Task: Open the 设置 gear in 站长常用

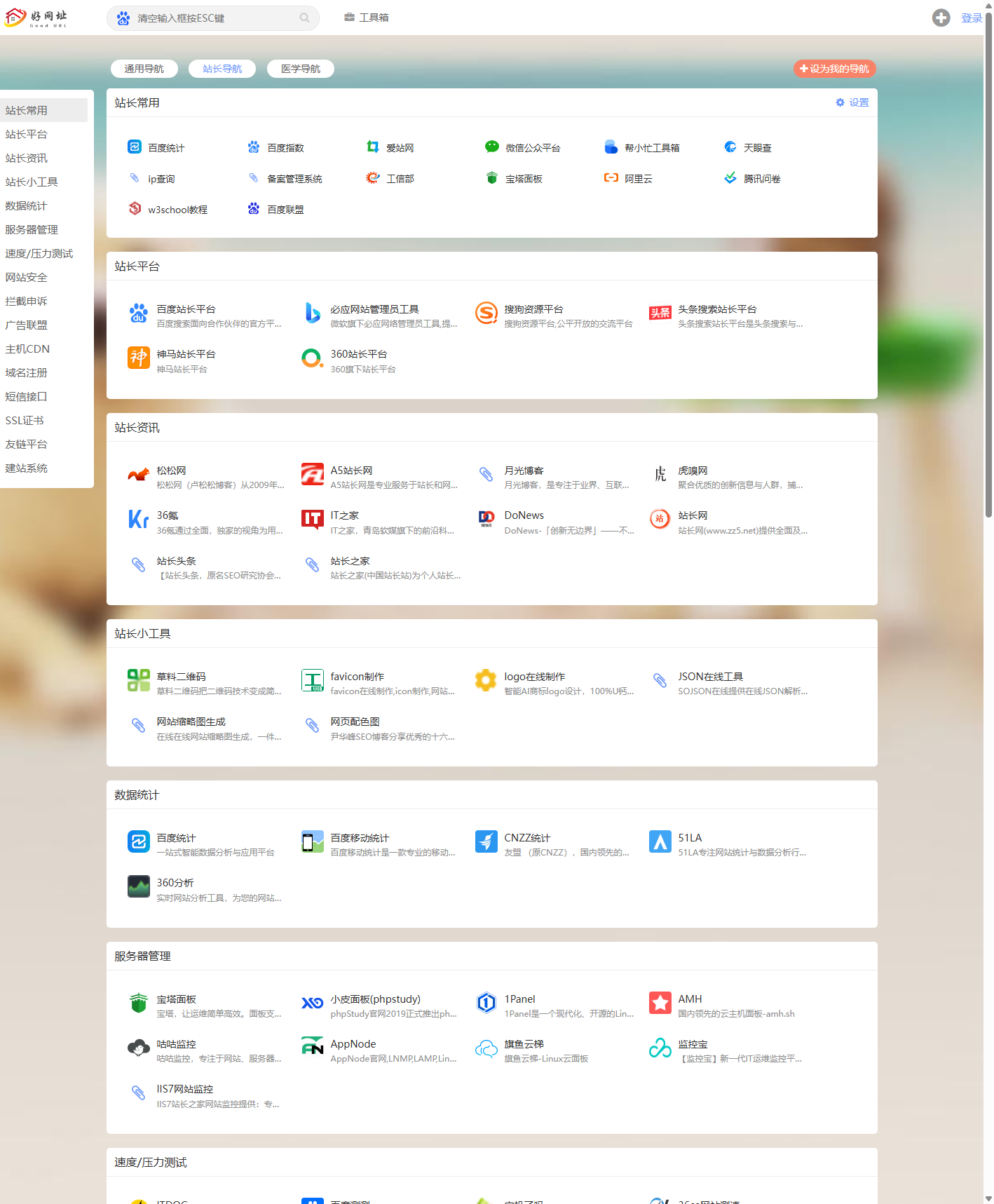Action: point(852,102)
